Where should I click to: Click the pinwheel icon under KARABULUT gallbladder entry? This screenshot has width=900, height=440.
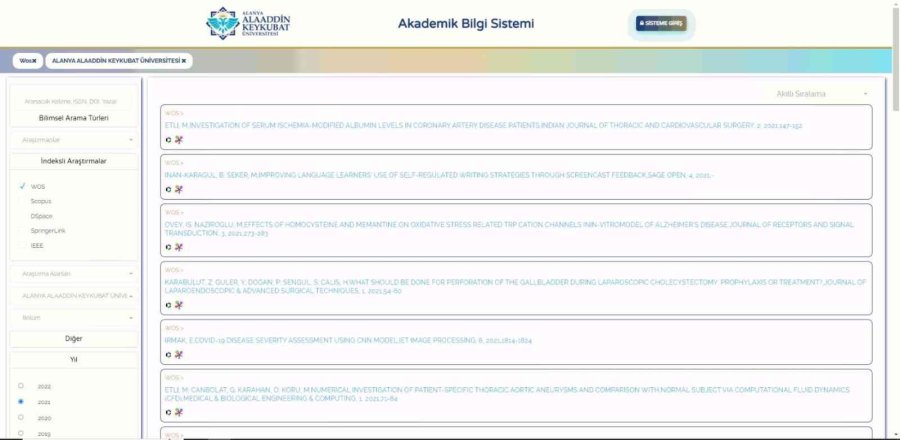[178, 304]
